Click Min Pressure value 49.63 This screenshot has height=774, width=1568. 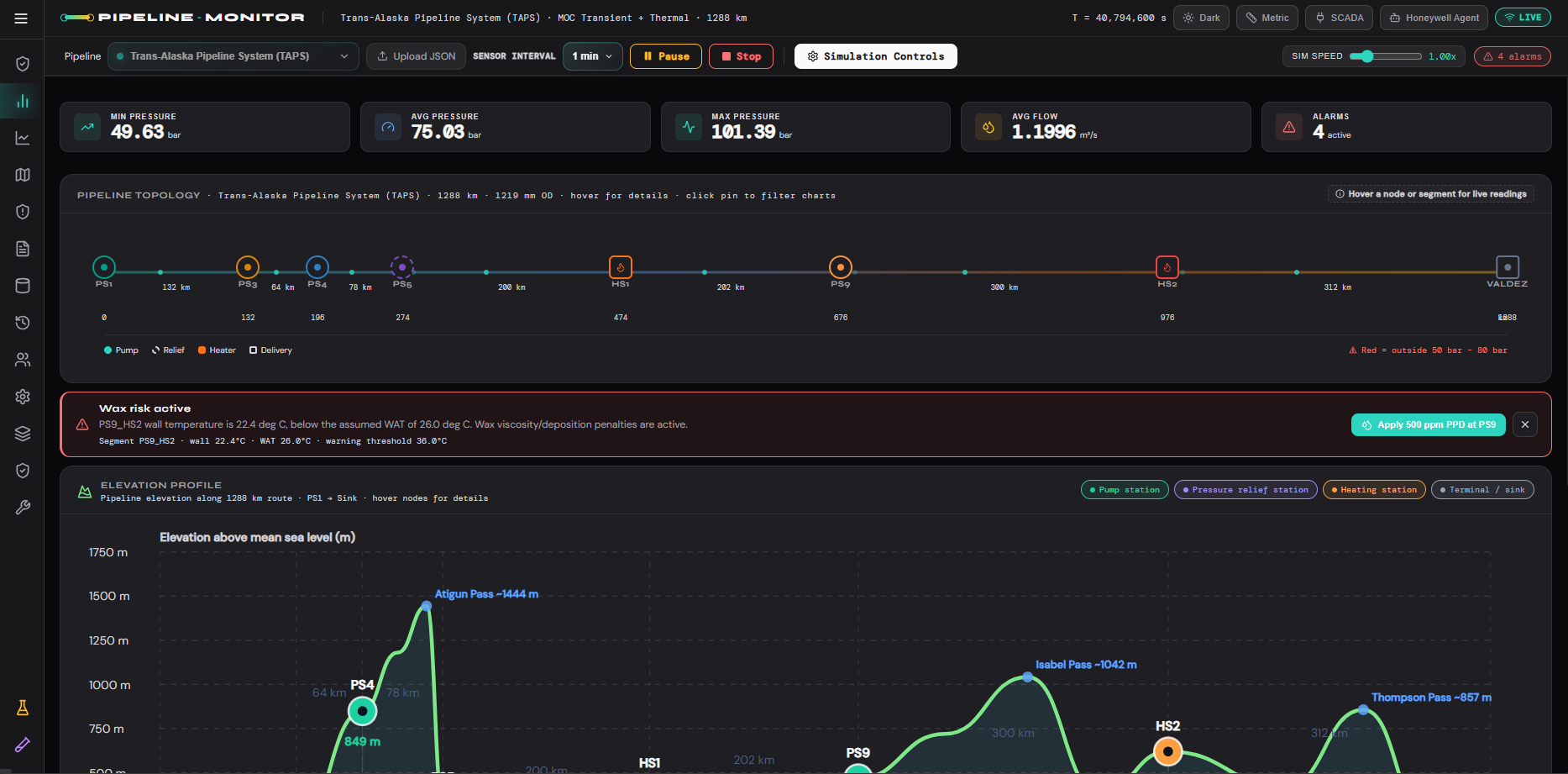click(137, 132)
